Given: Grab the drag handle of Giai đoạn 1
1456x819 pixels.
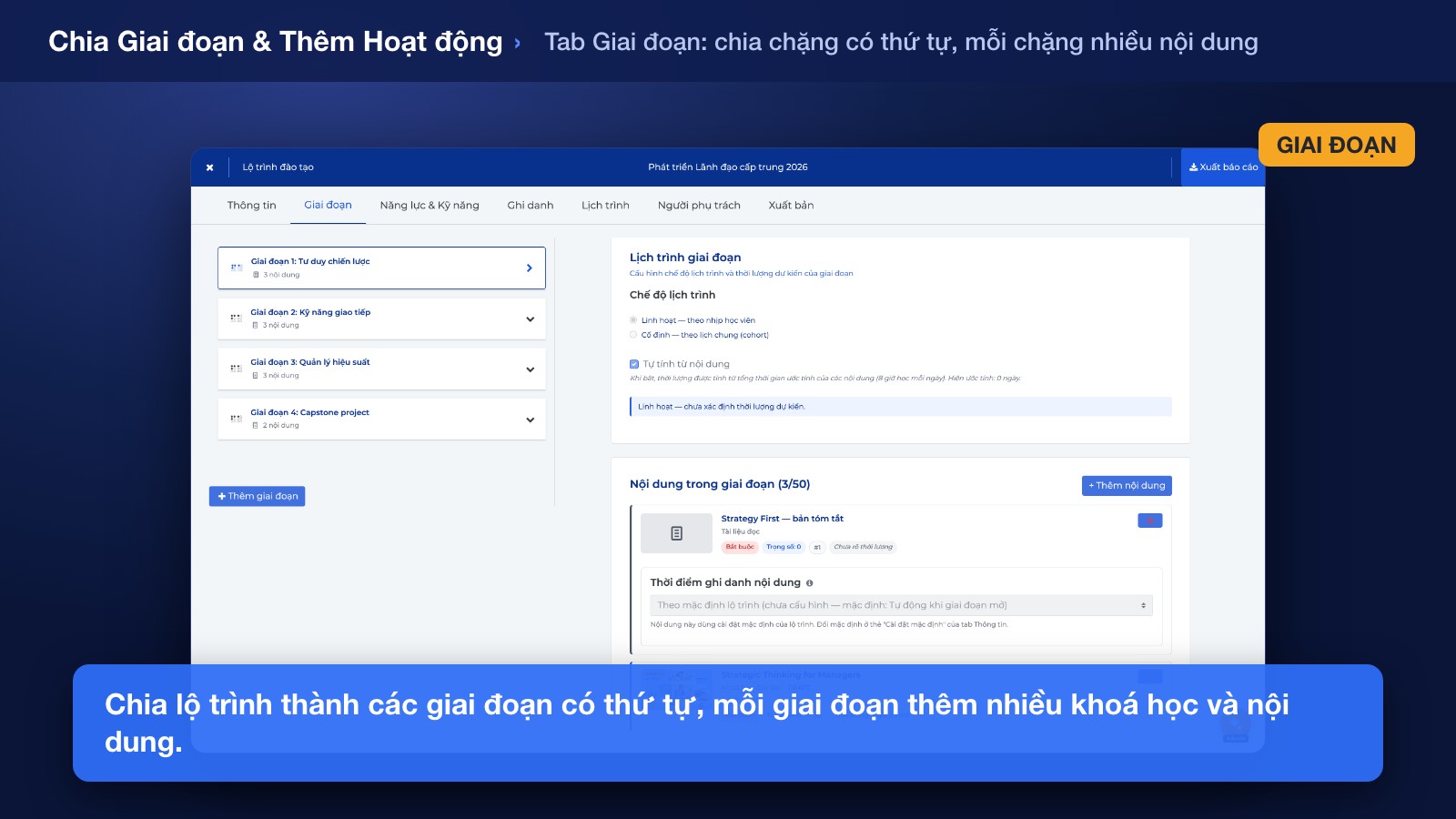Looking at the screenshot, I should click(x=236, y=268).
